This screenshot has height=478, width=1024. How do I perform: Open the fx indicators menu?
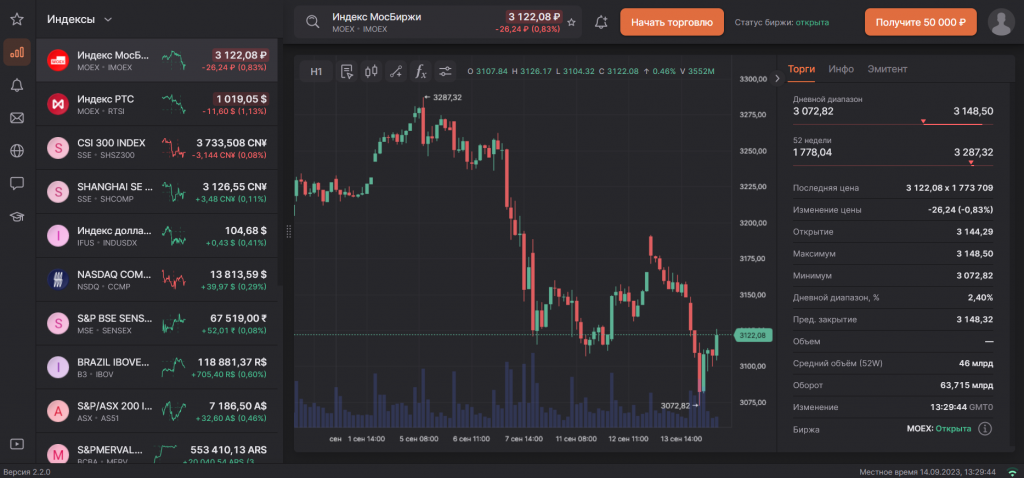coord(421,71)
